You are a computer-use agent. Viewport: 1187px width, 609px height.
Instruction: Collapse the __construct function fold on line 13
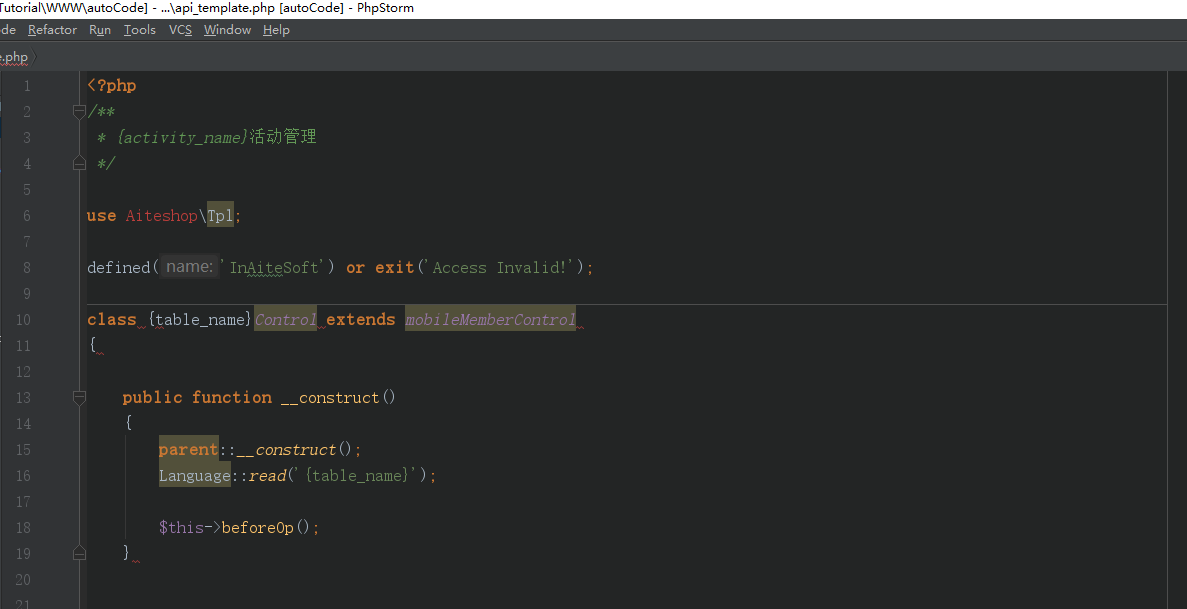[79, 397]
